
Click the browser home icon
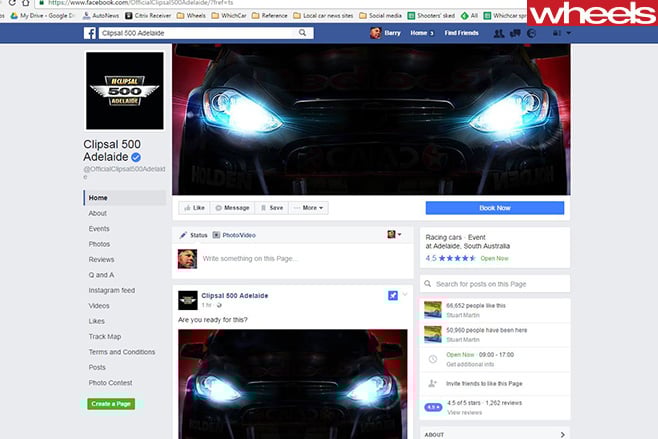click(x=26, y=3)
